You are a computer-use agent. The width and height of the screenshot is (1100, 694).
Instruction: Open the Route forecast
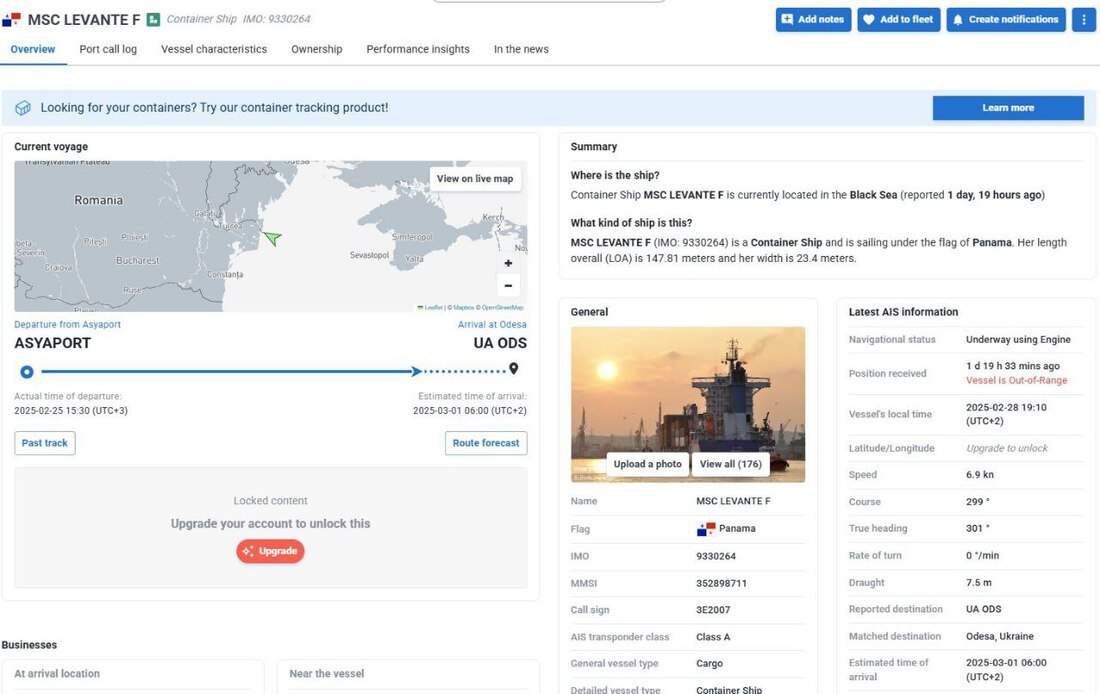(x=485, y=443)
